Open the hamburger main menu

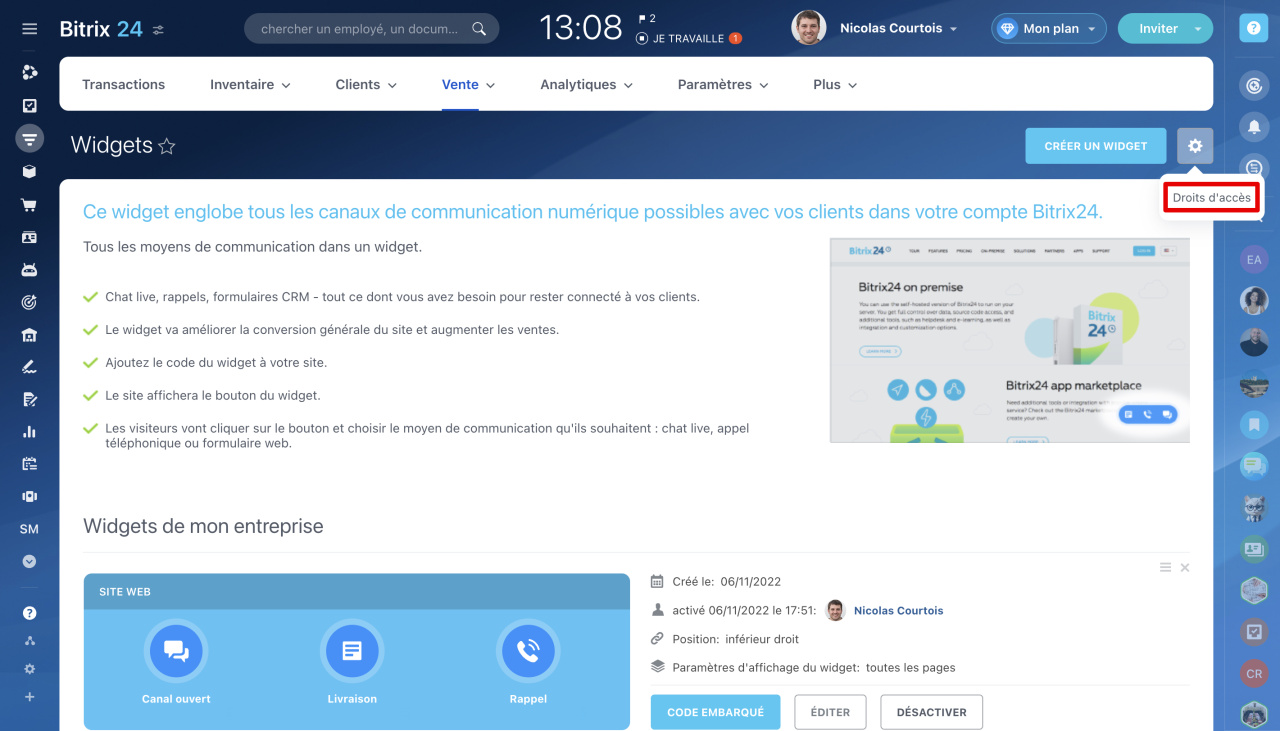point(29,29)
